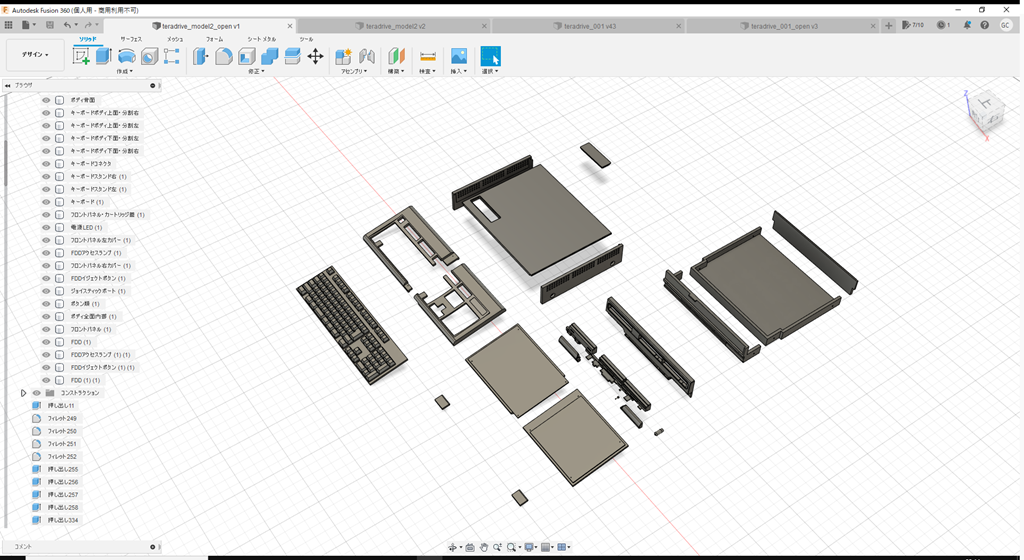This screenshot has width=1024, height=560.
Task: Select the Extrude tool in toolbar
Action: click(103, 57)
